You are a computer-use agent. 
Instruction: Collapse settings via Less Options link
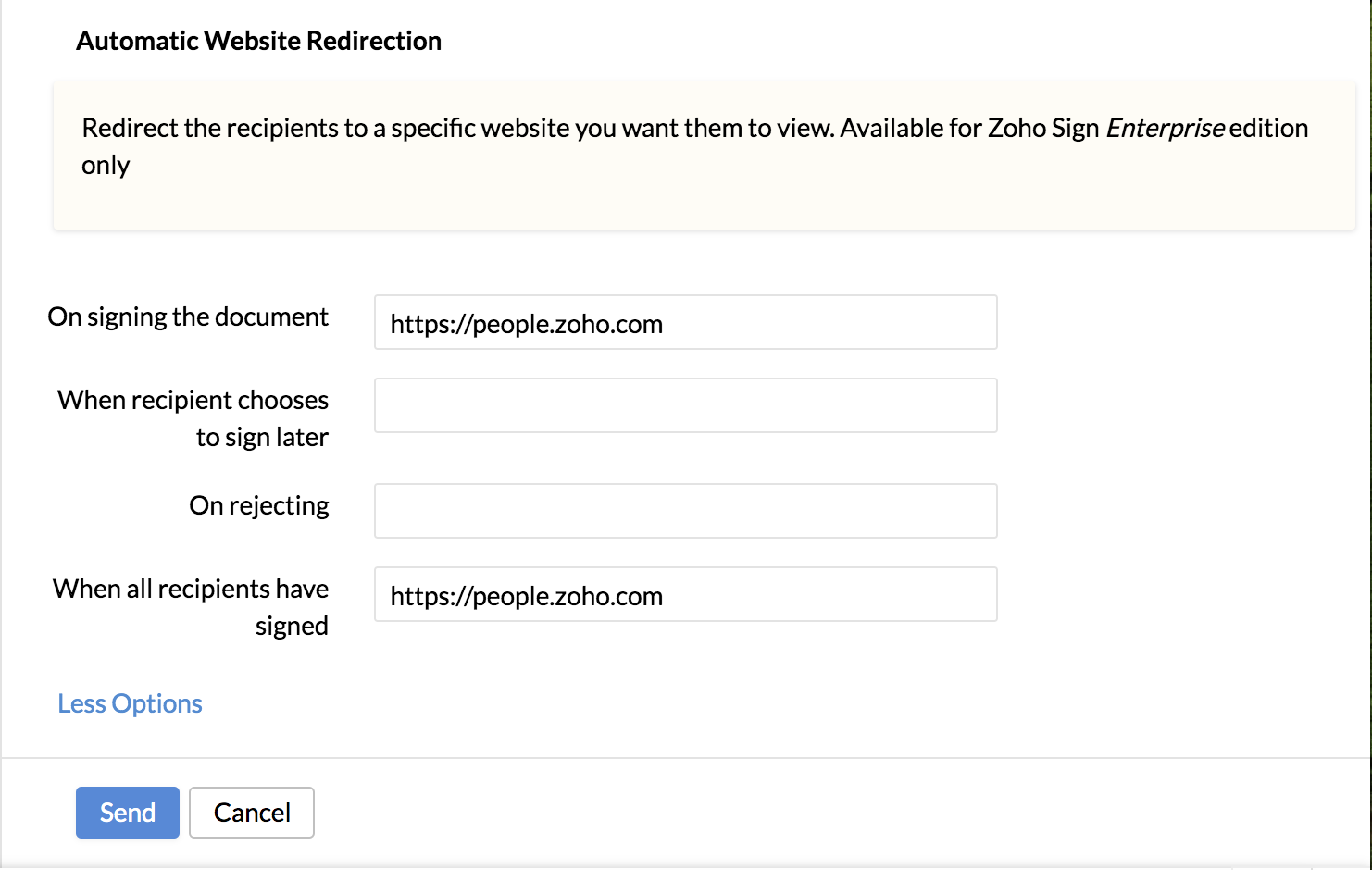click(130, 703)
